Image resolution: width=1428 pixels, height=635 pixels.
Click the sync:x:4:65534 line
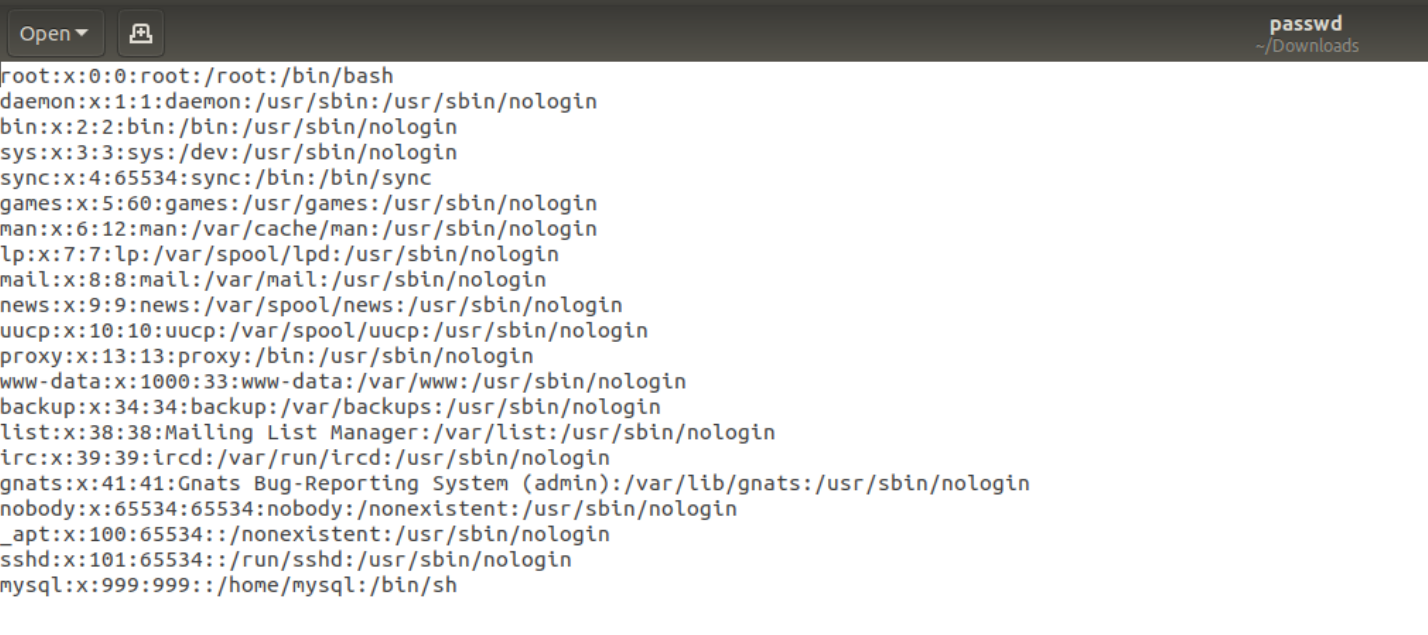(x=216, y=178)
